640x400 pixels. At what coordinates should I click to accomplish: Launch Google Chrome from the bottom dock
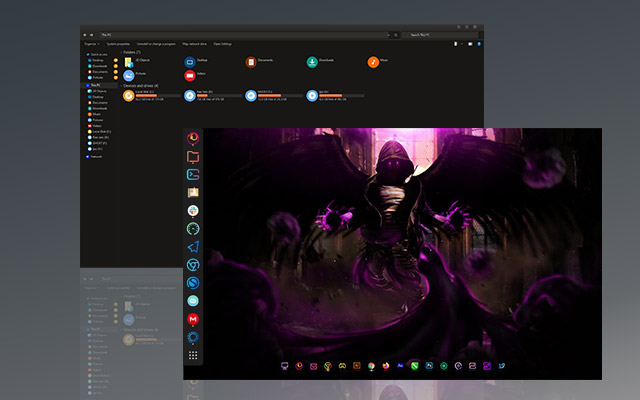[x=371, y=366]
